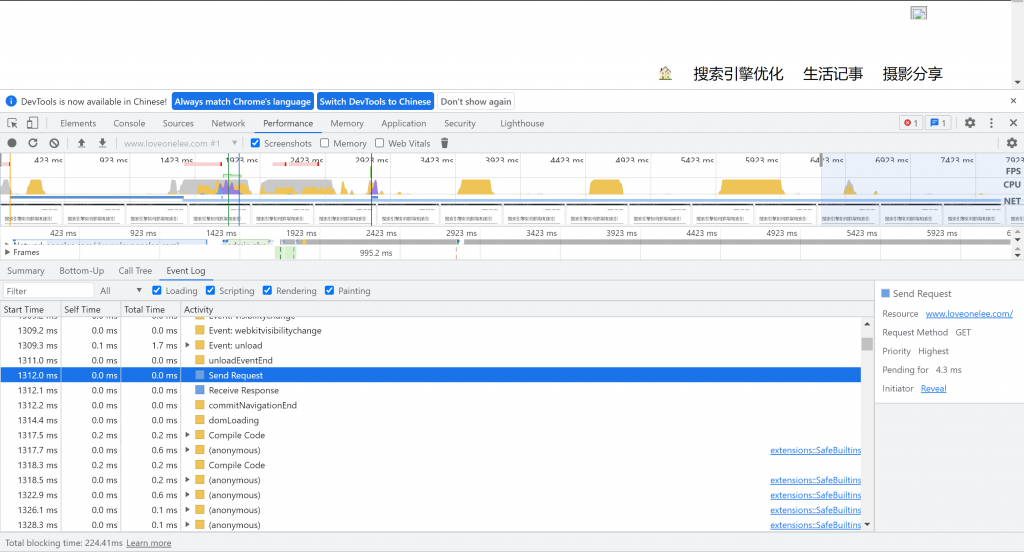Open capture settings gear in Performance toolbar
The width and height of the screenshot is (1024, 552).
pos(1012,143)
